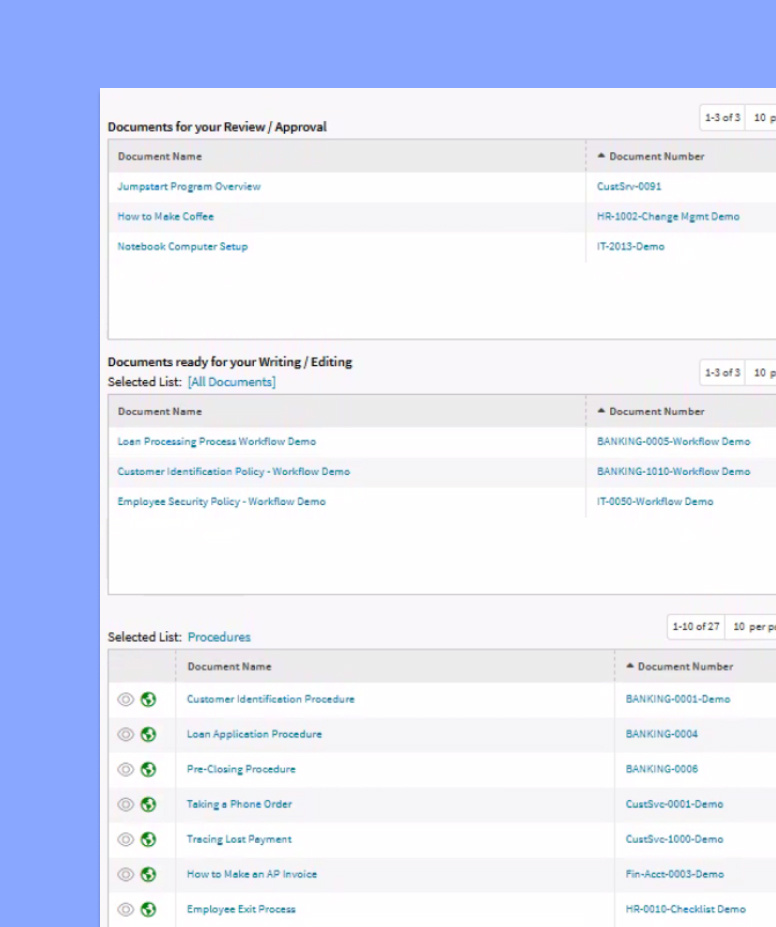Open the How to Make Coffee document

click(x=165, y=217)
